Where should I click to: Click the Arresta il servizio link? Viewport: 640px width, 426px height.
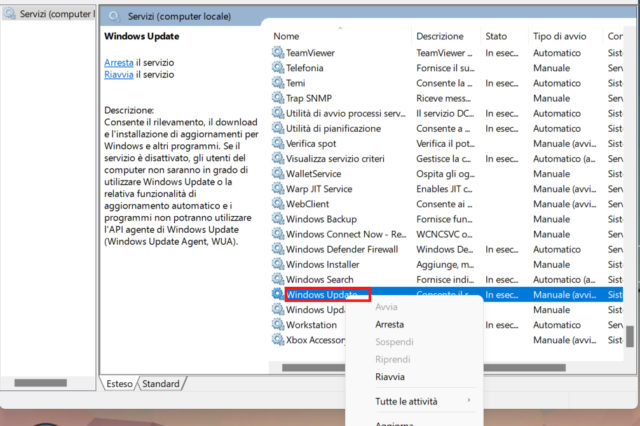pos(119,62)
